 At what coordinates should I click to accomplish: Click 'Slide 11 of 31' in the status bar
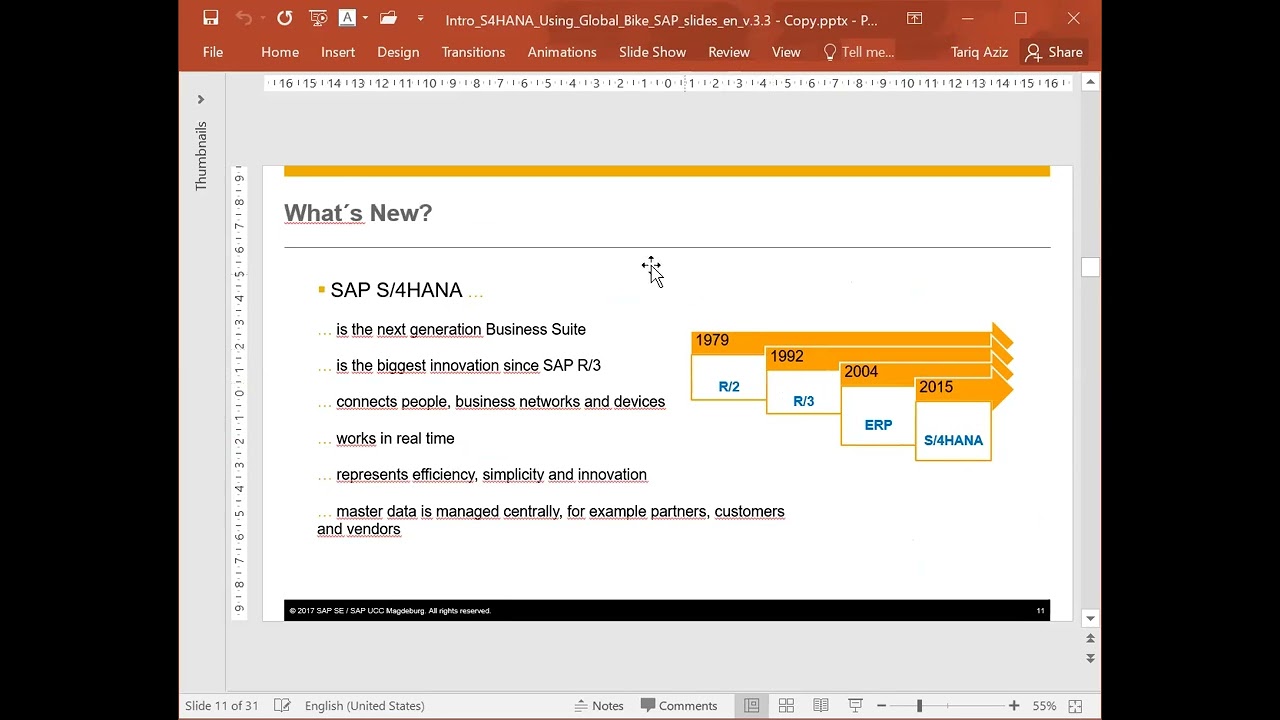(x=222, y=705)
